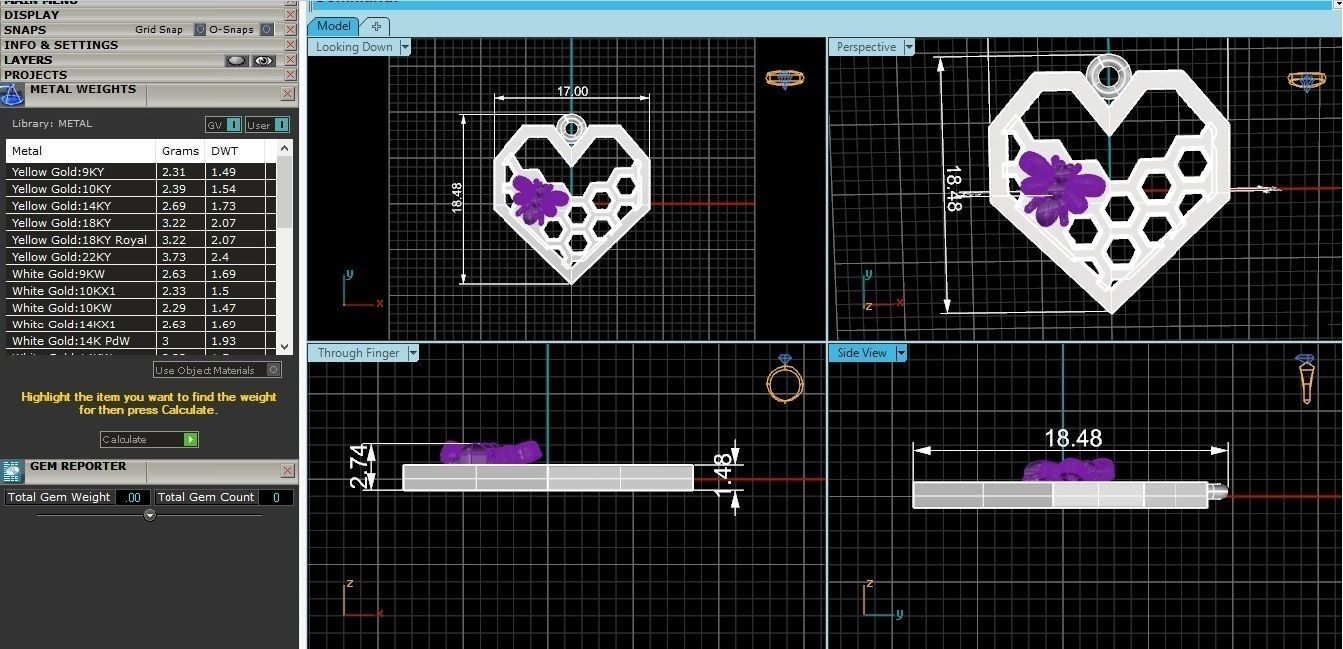The width and height of the screenshot is (1343, 649).
Task: Expand the PROJECTS panel header
Action: (35, 75)
